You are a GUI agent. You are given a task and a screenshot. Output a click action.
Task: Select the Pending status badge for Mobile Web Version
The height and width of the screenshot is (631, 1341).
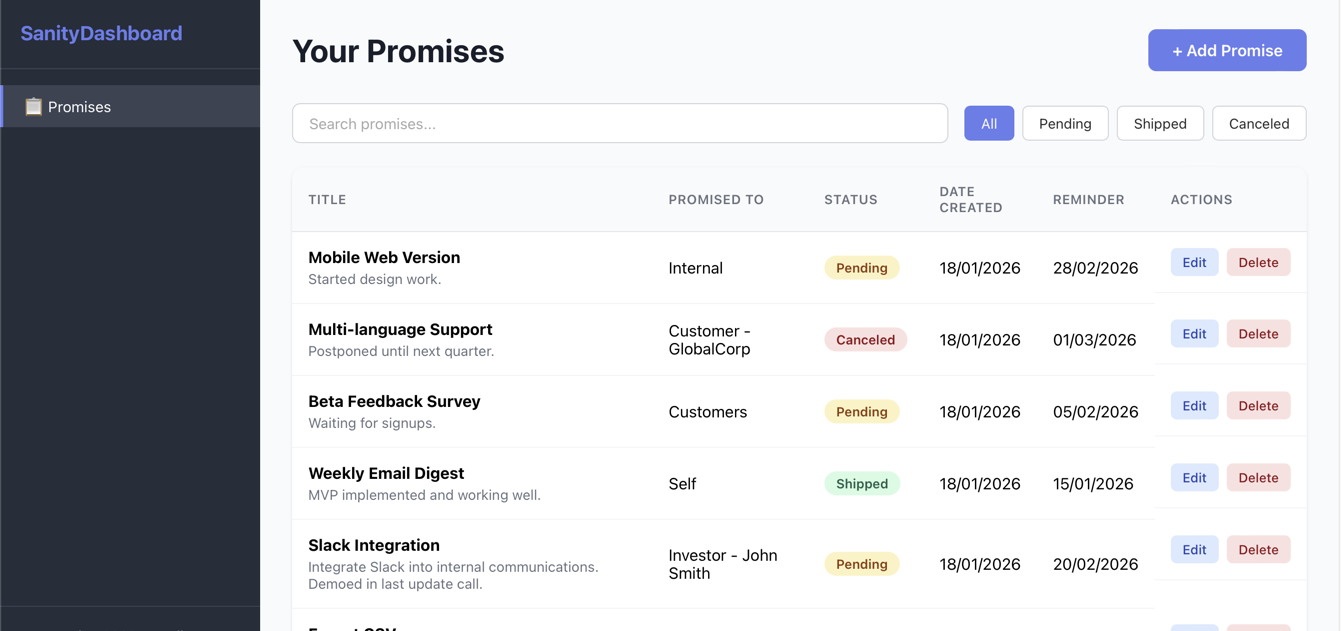862,267
